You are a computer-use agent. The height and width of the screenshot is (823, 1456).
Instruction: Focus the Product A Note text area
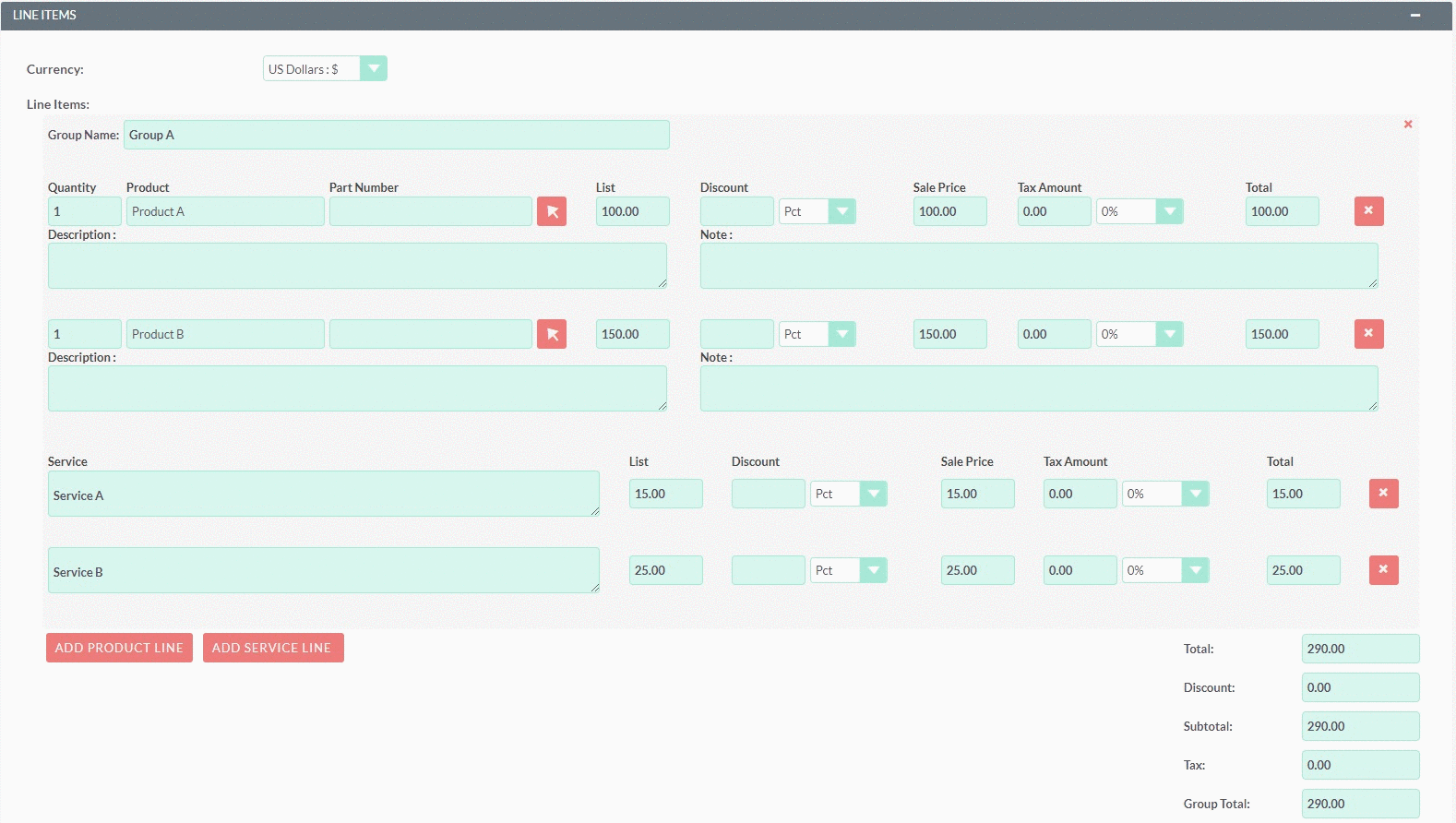coord(1038,266)
